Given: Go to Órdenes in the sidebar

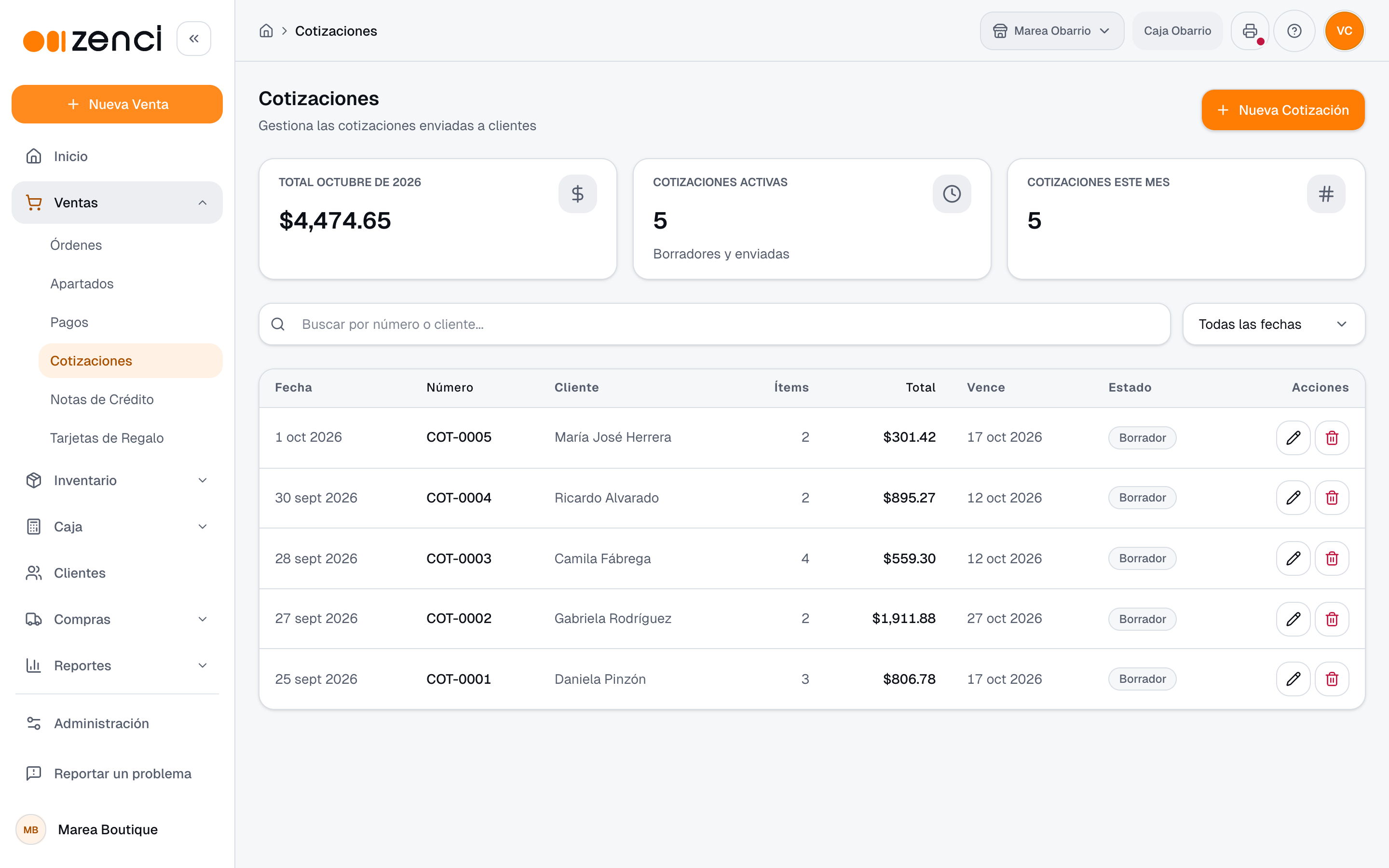Looking at the screenshot, I should pos(130,245).
